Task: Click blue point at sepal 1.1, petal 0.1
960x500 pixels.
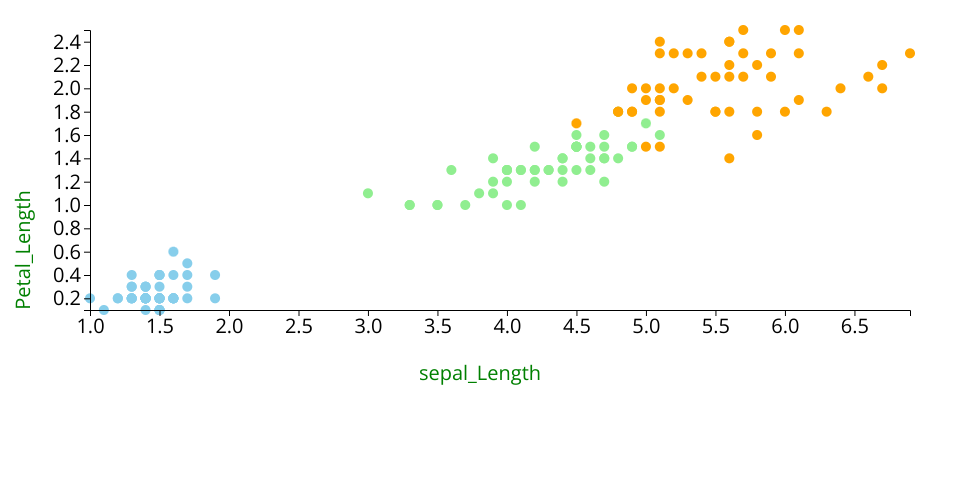Action: point(104,310)
